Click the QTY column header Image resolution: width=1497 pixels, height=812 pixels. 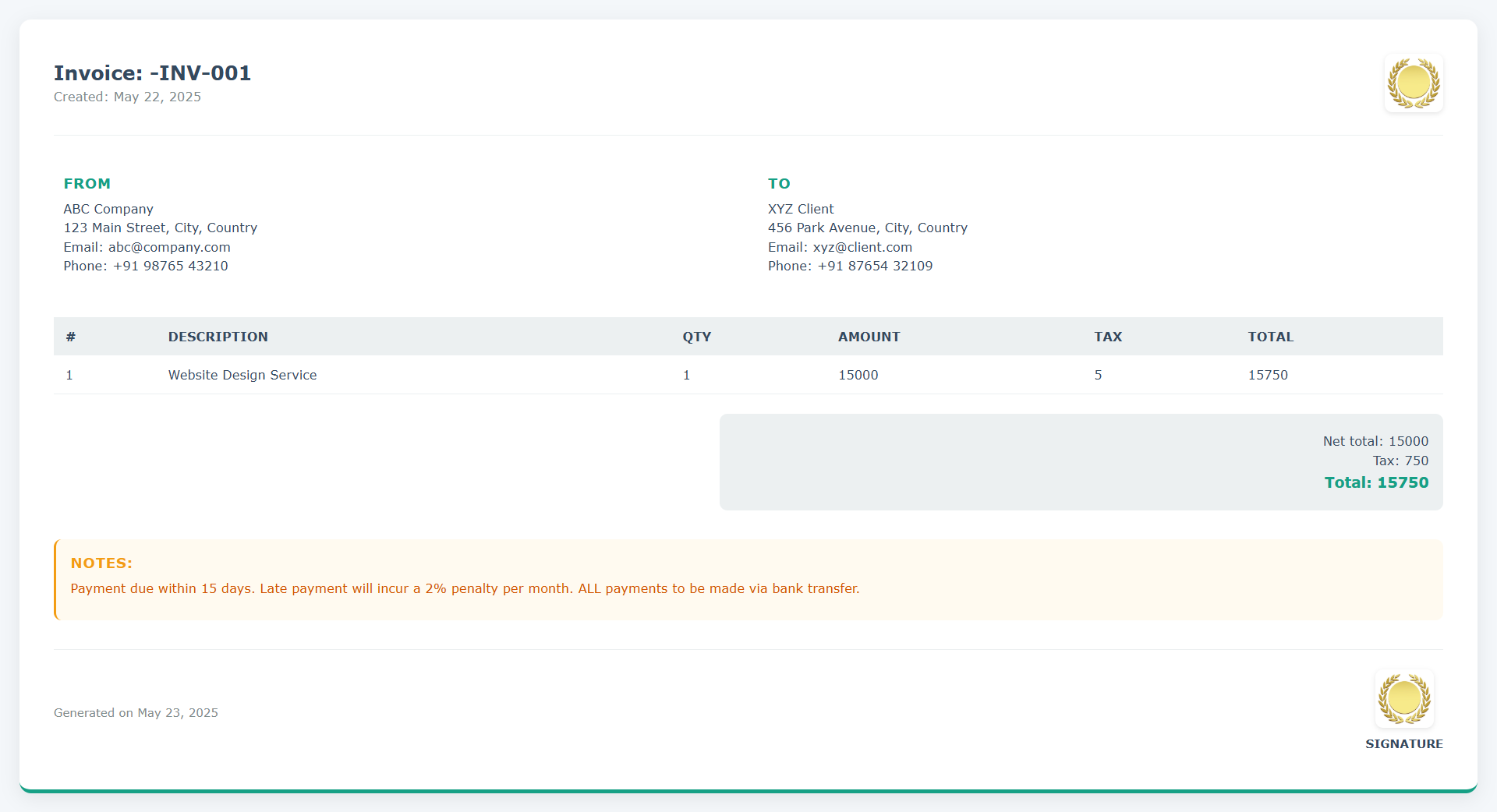click(x=696, y=337)
